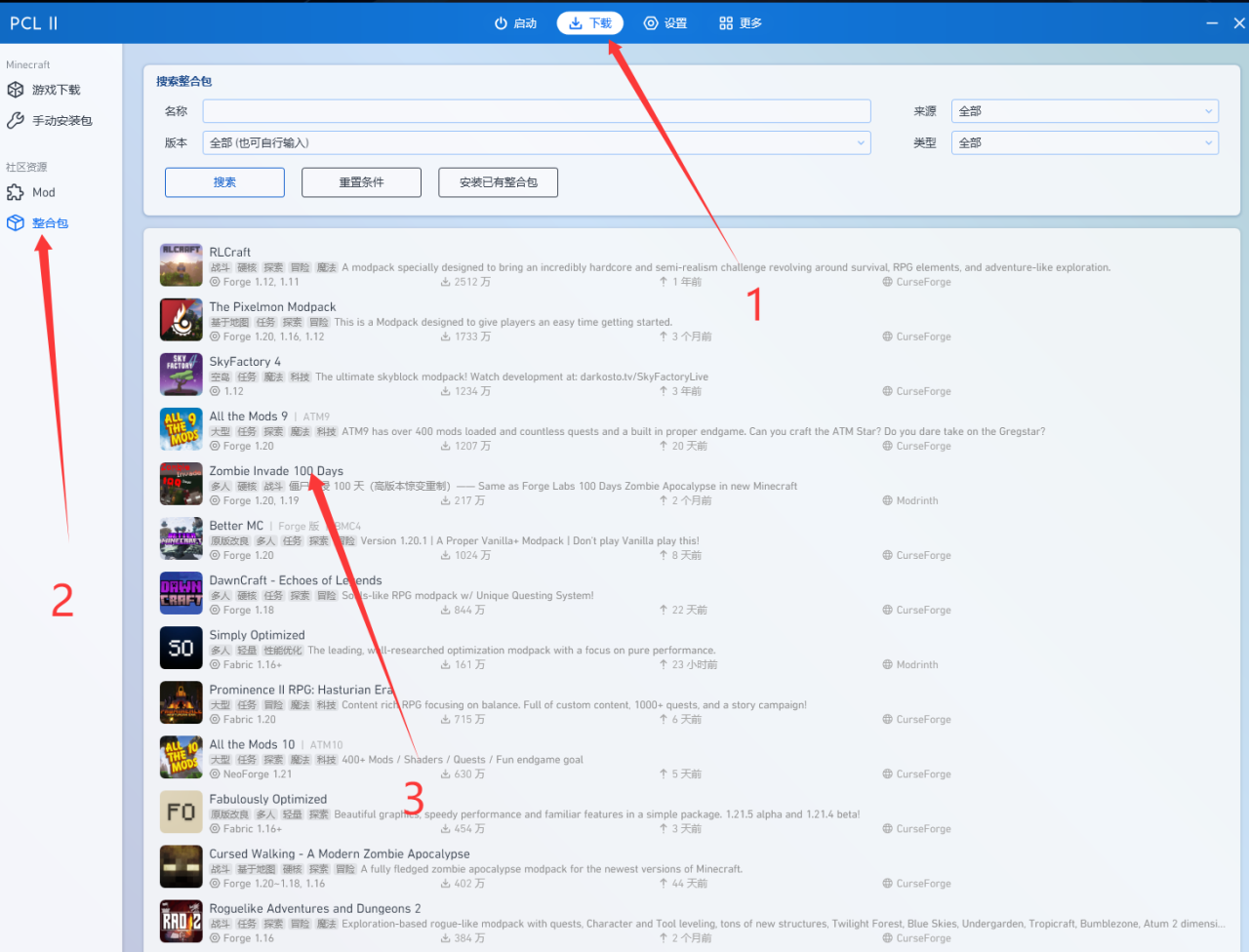
Task: Click the Better MC thumbnail icon
Action: (181, 538)
